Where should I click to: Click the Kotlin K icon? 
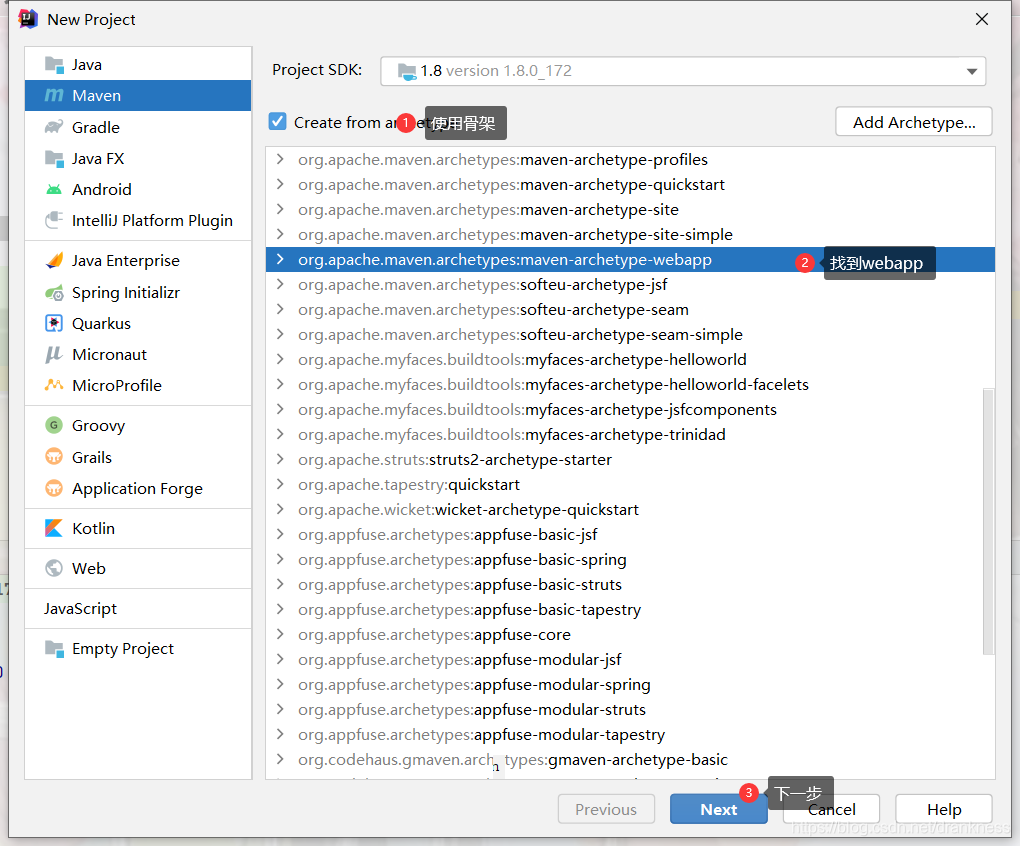[54, 528]
